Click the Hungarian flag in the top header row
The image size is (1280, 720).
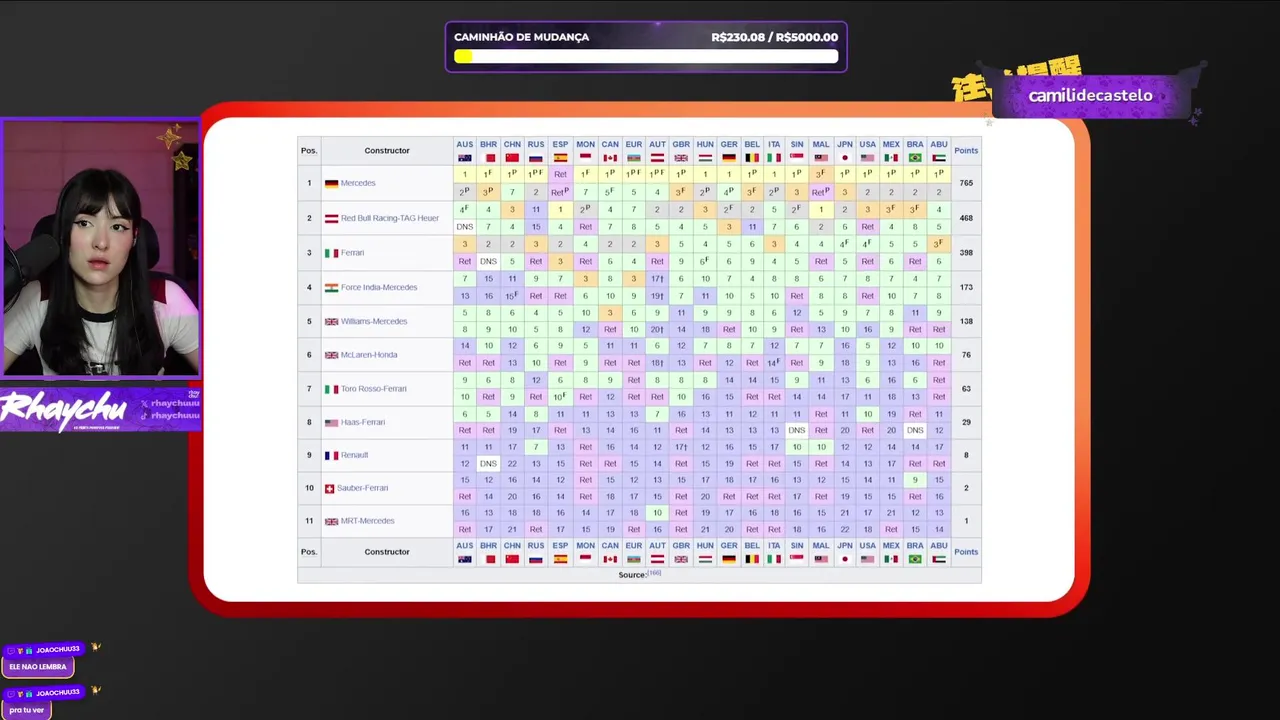click(705, 158)
